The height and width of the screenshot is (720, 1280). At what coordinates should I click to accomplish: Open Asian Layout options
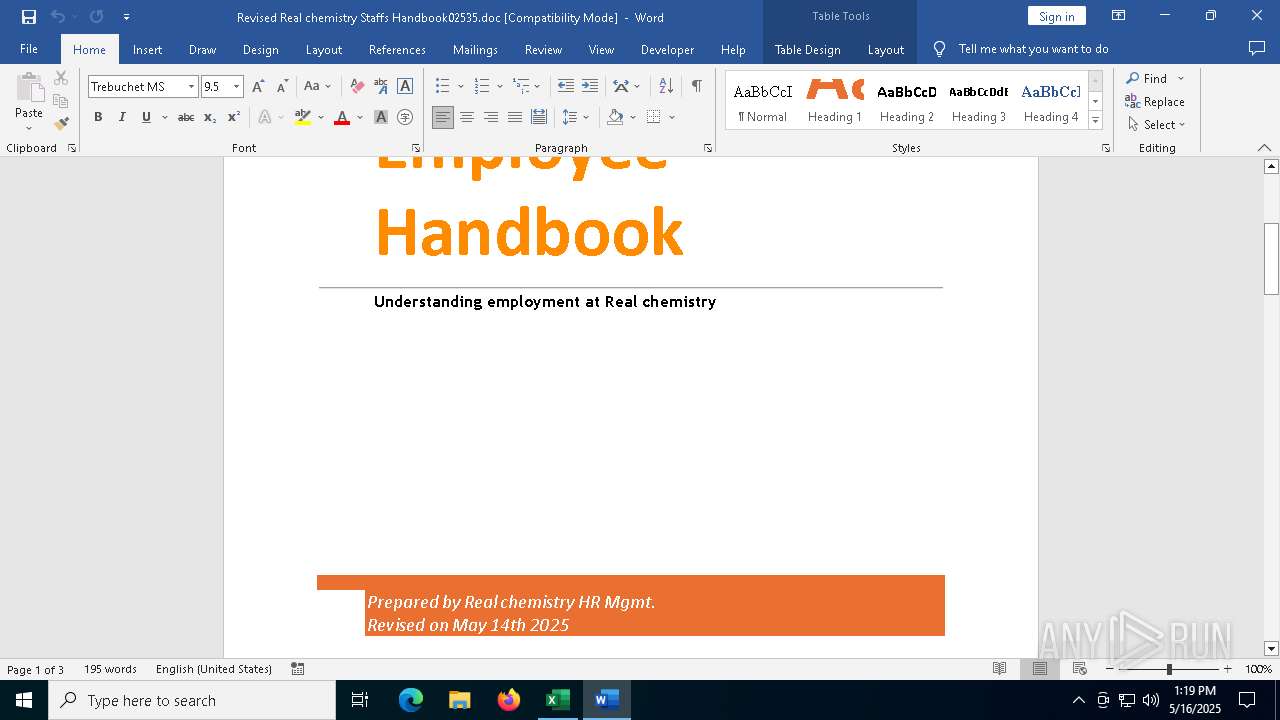pyautogui.click(x=621, y=87)
